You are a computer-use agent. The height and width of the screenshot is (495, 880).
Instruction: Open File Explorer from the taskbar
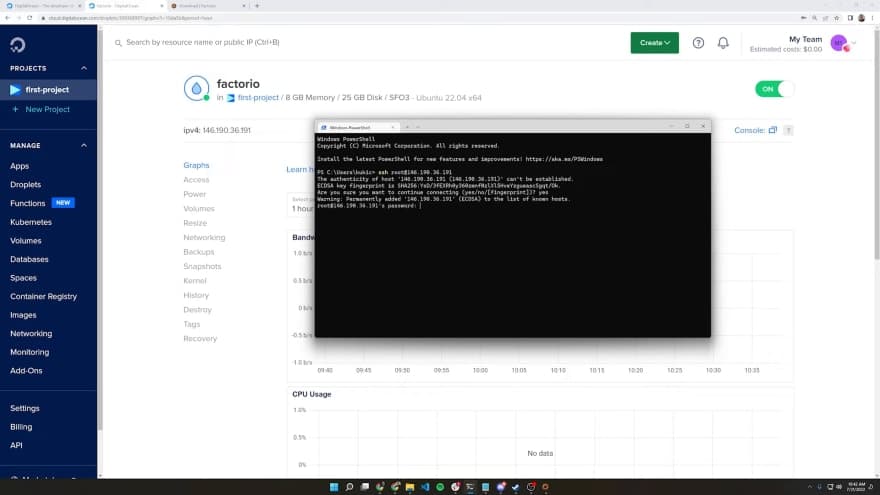click(x=410, y=487)
